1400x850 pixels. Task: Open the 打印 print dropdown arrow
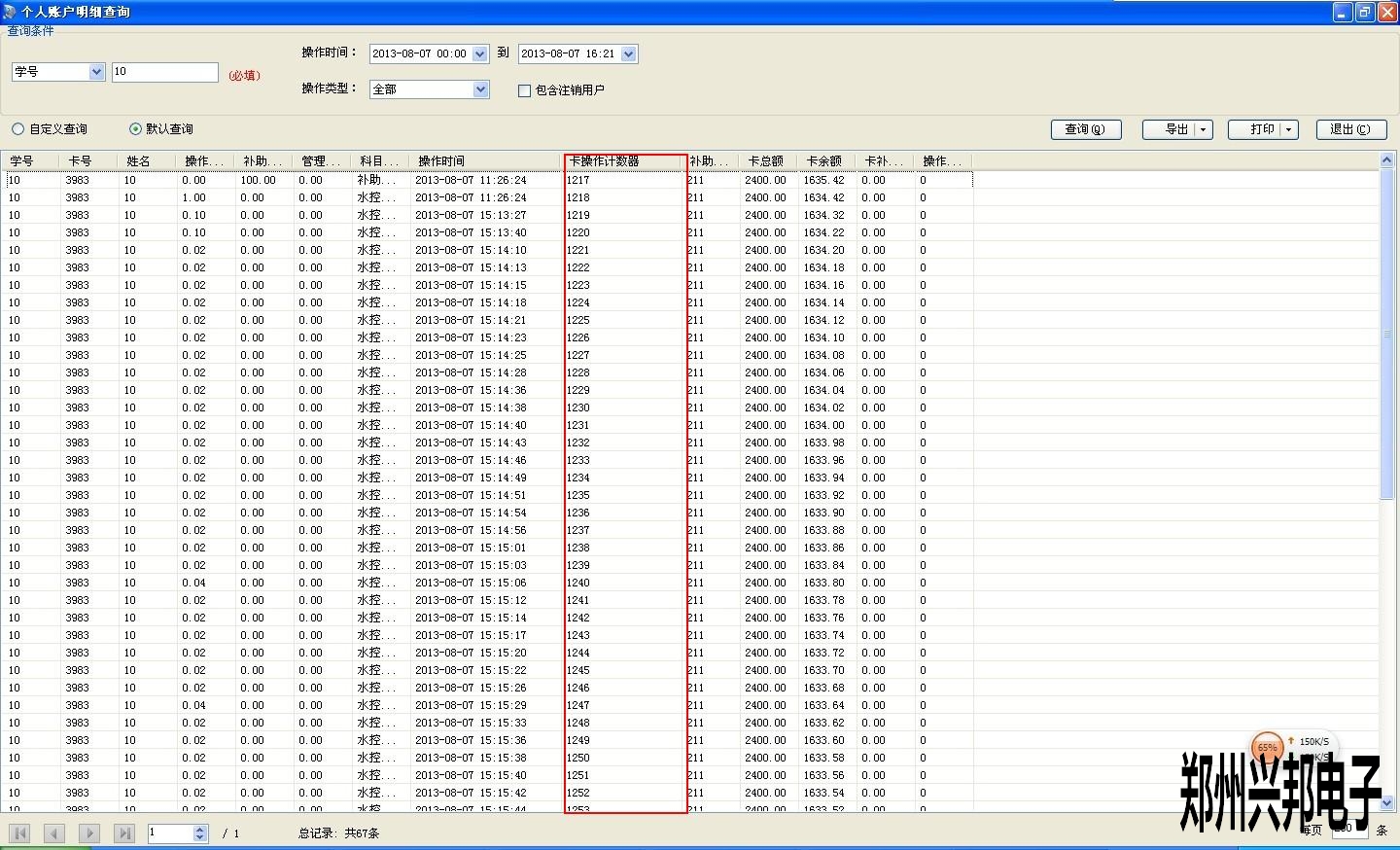click(x=1288, y=129)
